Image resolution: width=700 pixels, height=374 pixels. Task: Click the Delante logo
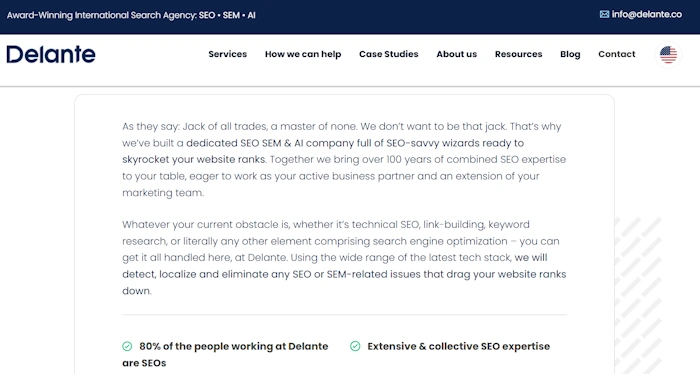coord(51,54)
